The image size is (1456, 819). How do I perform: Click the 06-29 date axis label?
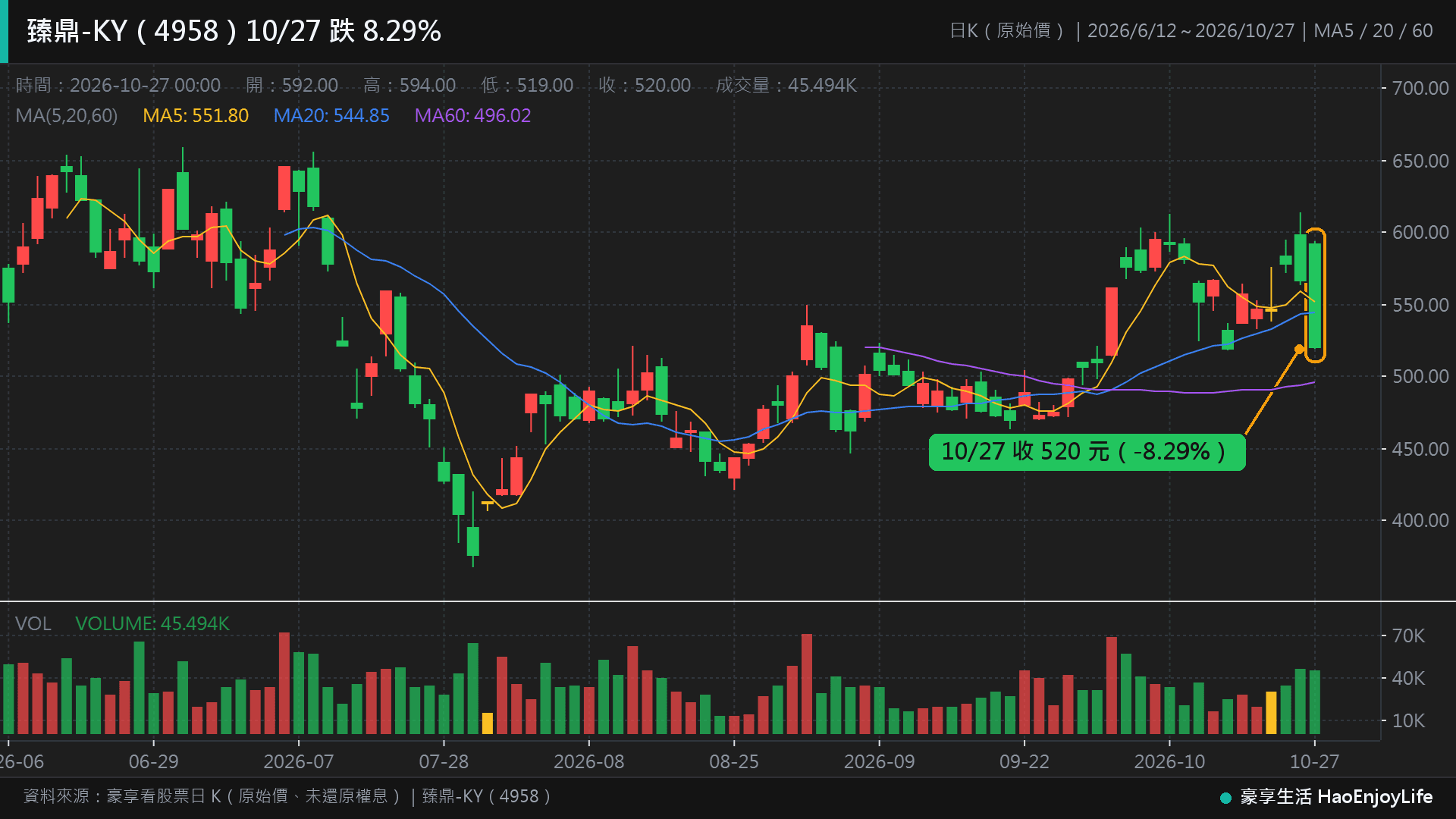[x=153, y=761]
